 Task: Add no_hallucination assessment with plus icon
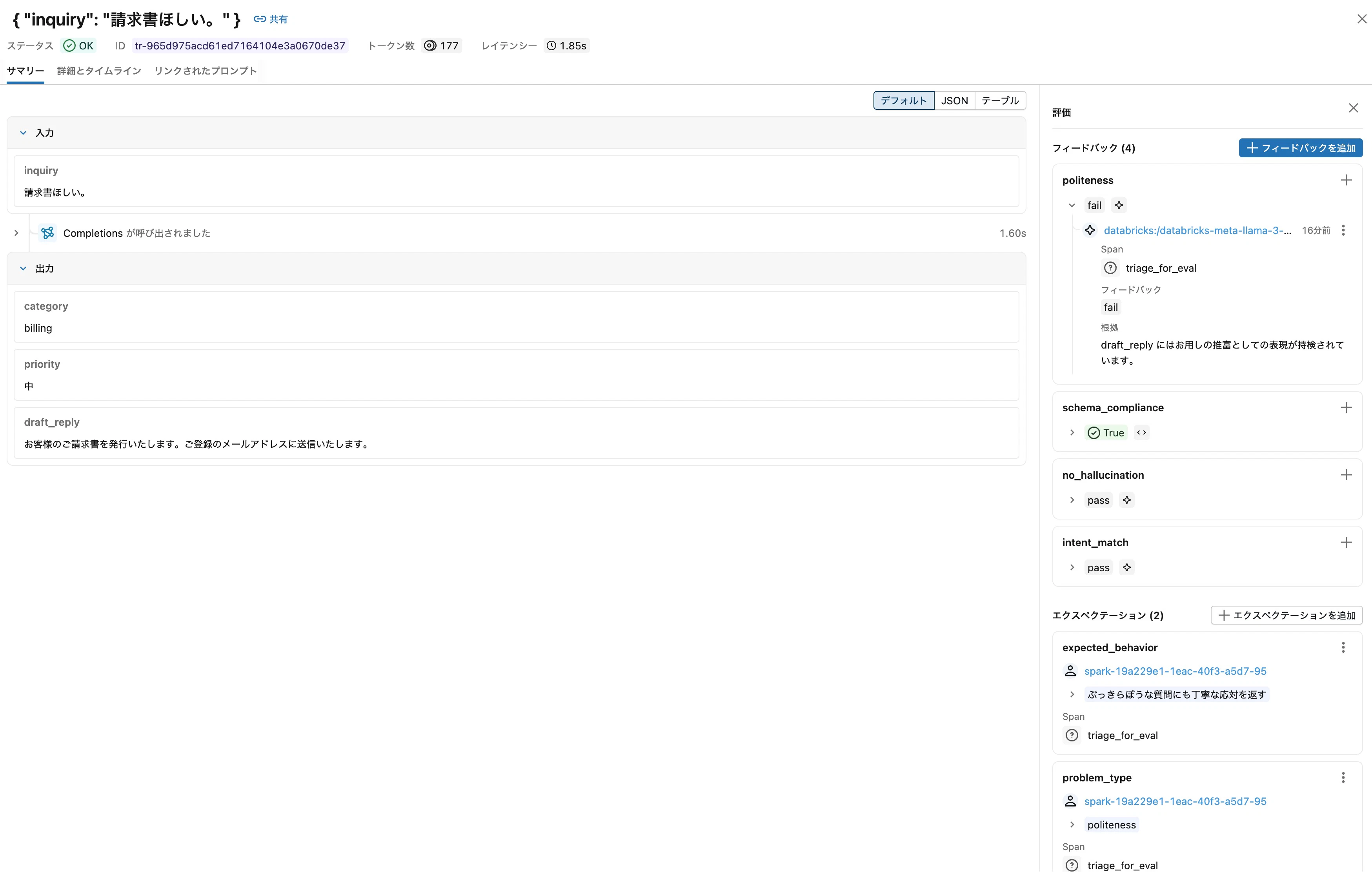pyautogui.click(x=1346, y=475)
